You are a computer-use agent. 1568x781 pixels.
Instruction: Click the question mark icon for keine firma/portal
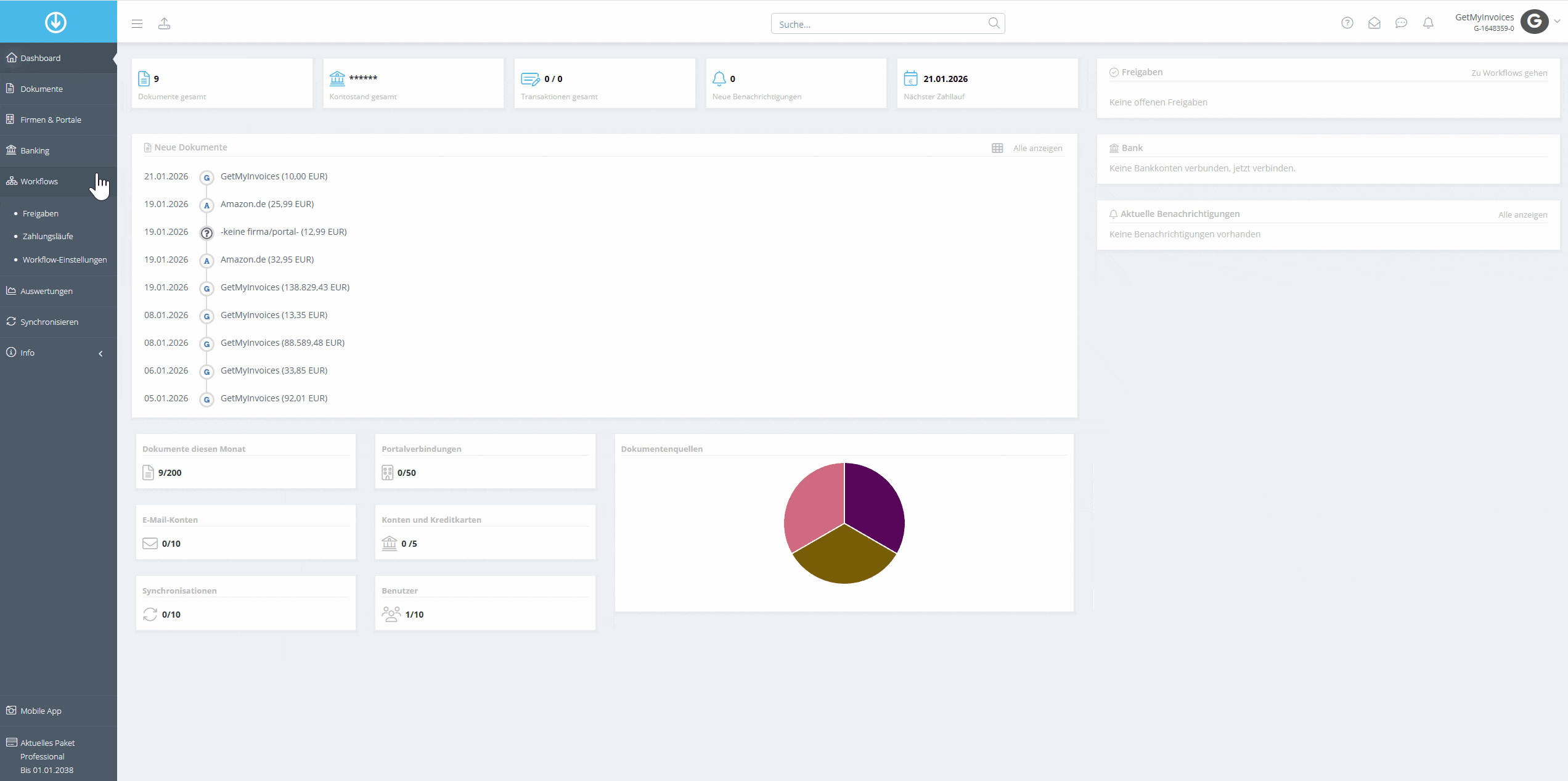(x=206, y=233)
